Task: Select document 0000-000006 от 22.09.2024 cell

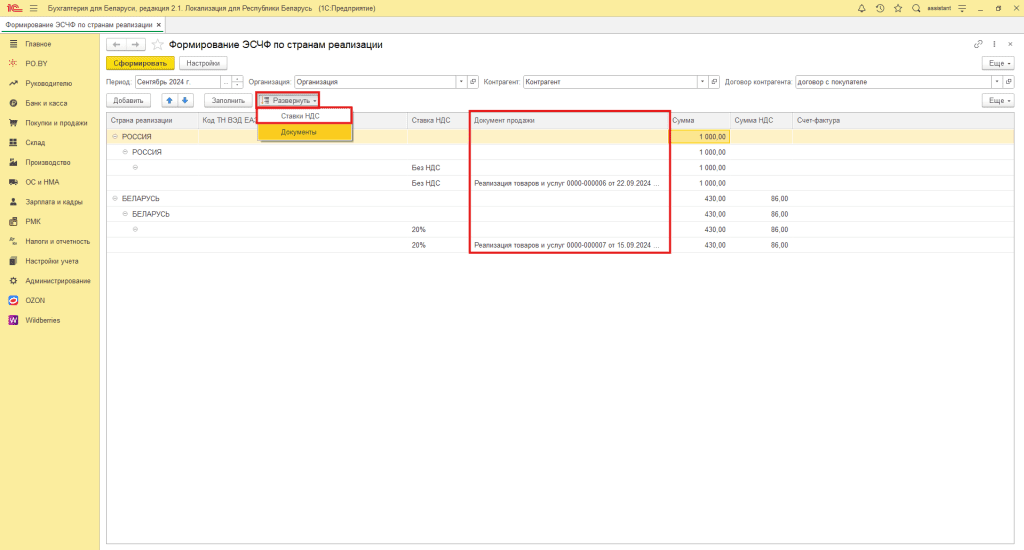Action: pyautogui.click(x=569, y=184)
